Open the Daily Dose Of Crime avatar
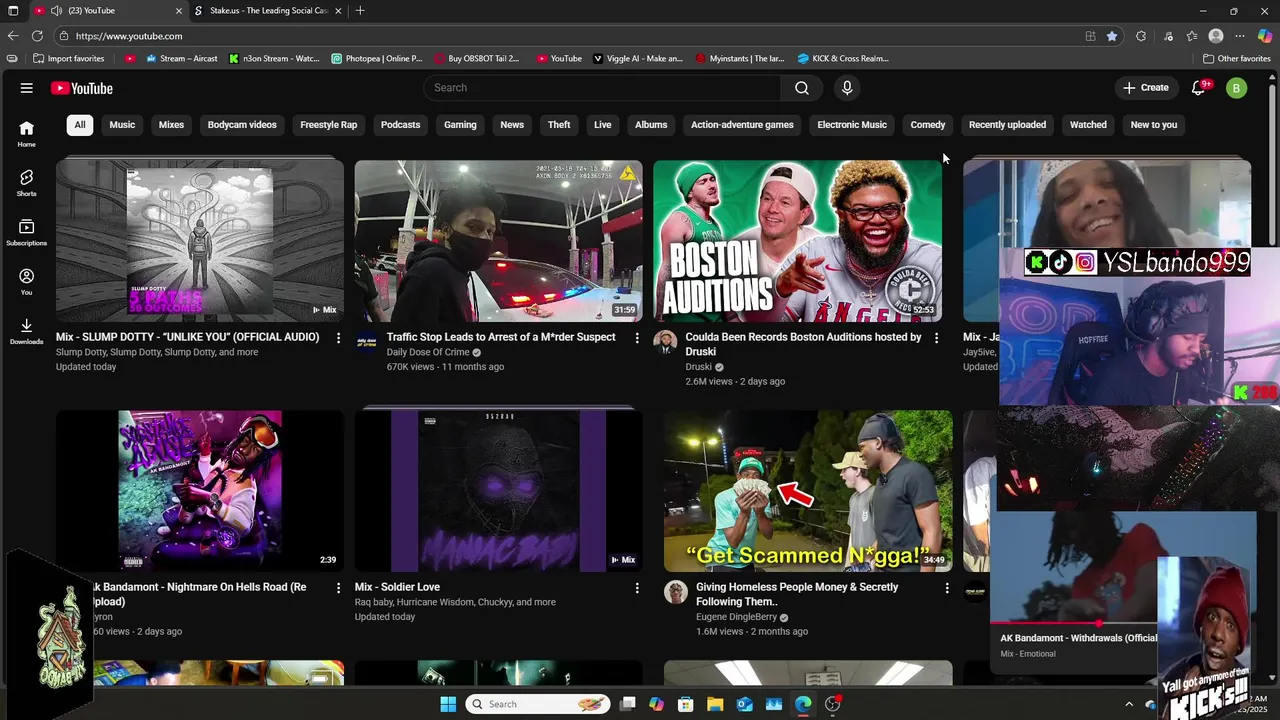 coord(367,343)
